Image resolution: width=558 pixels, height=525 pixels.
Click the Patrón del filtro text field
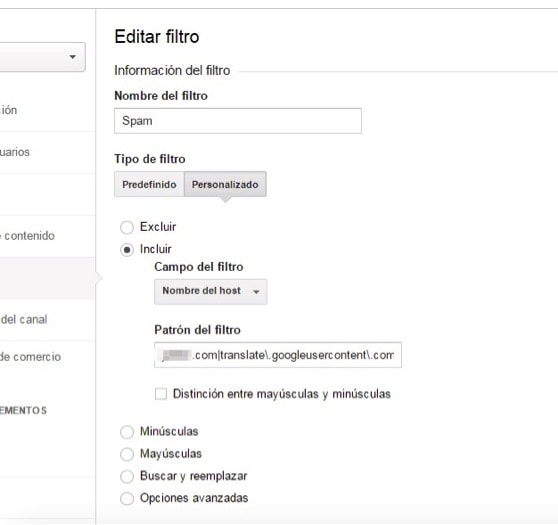coord(278,355)
